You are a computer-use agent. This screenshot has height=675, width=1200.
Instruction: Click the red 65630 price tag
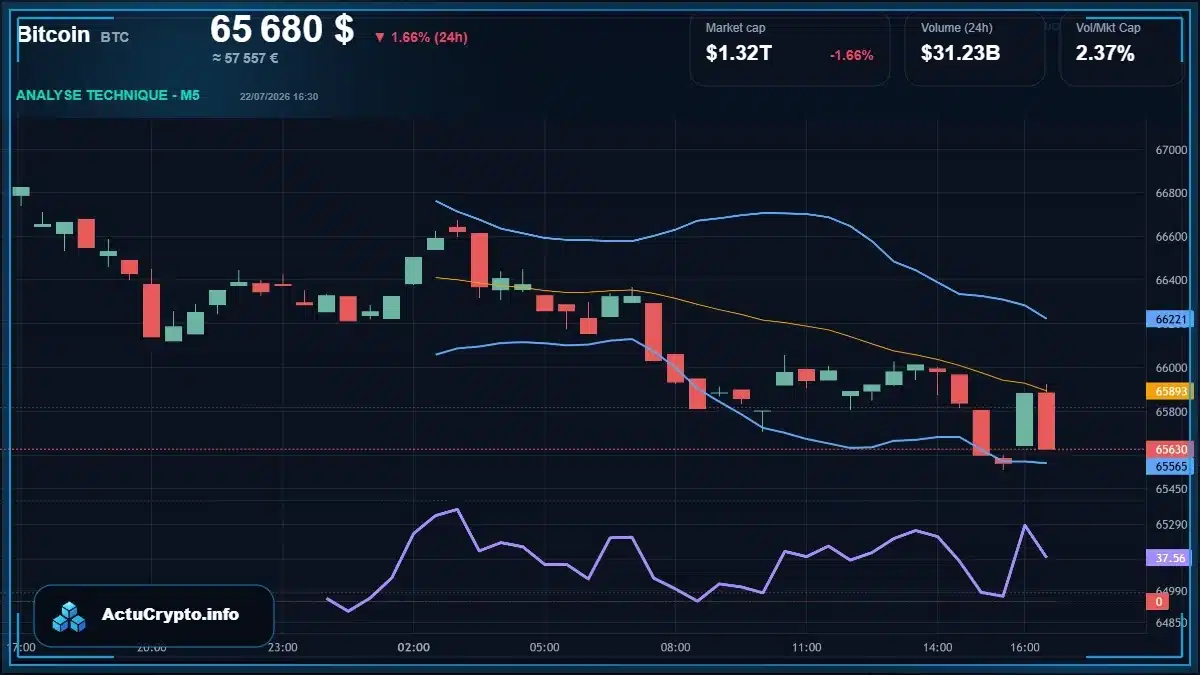pyautogui.click(x=1169, y=450)
